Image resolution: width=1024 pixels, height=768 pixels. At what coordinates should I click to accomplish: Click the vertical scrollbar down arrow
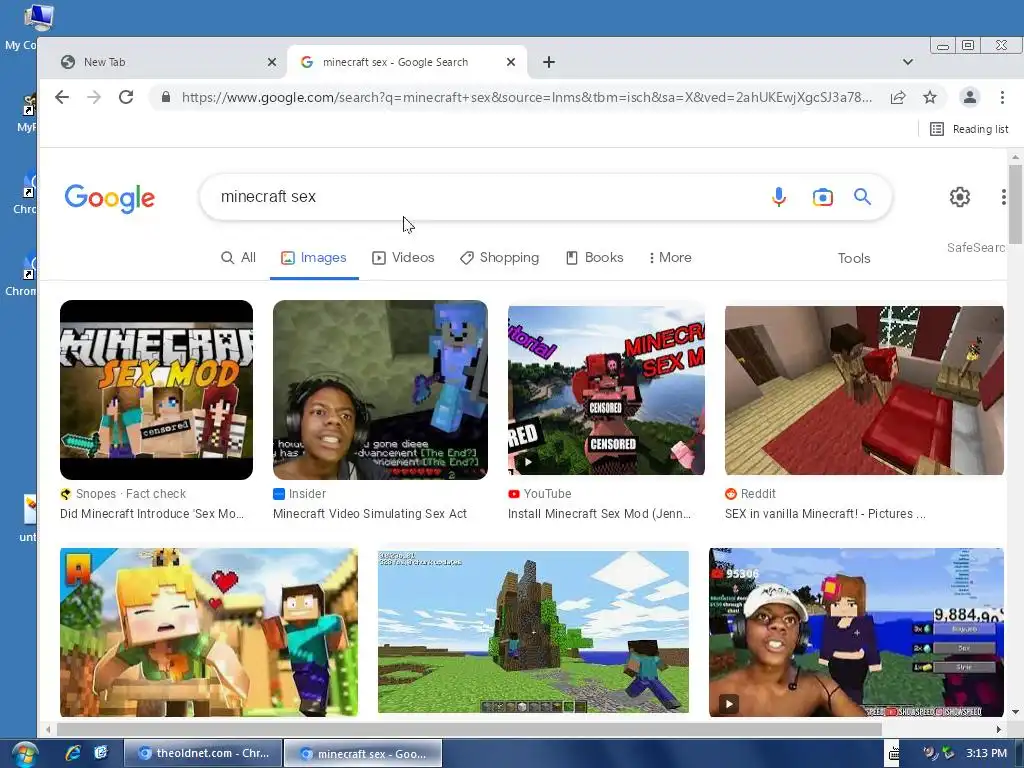click(x=1015, y=712)
